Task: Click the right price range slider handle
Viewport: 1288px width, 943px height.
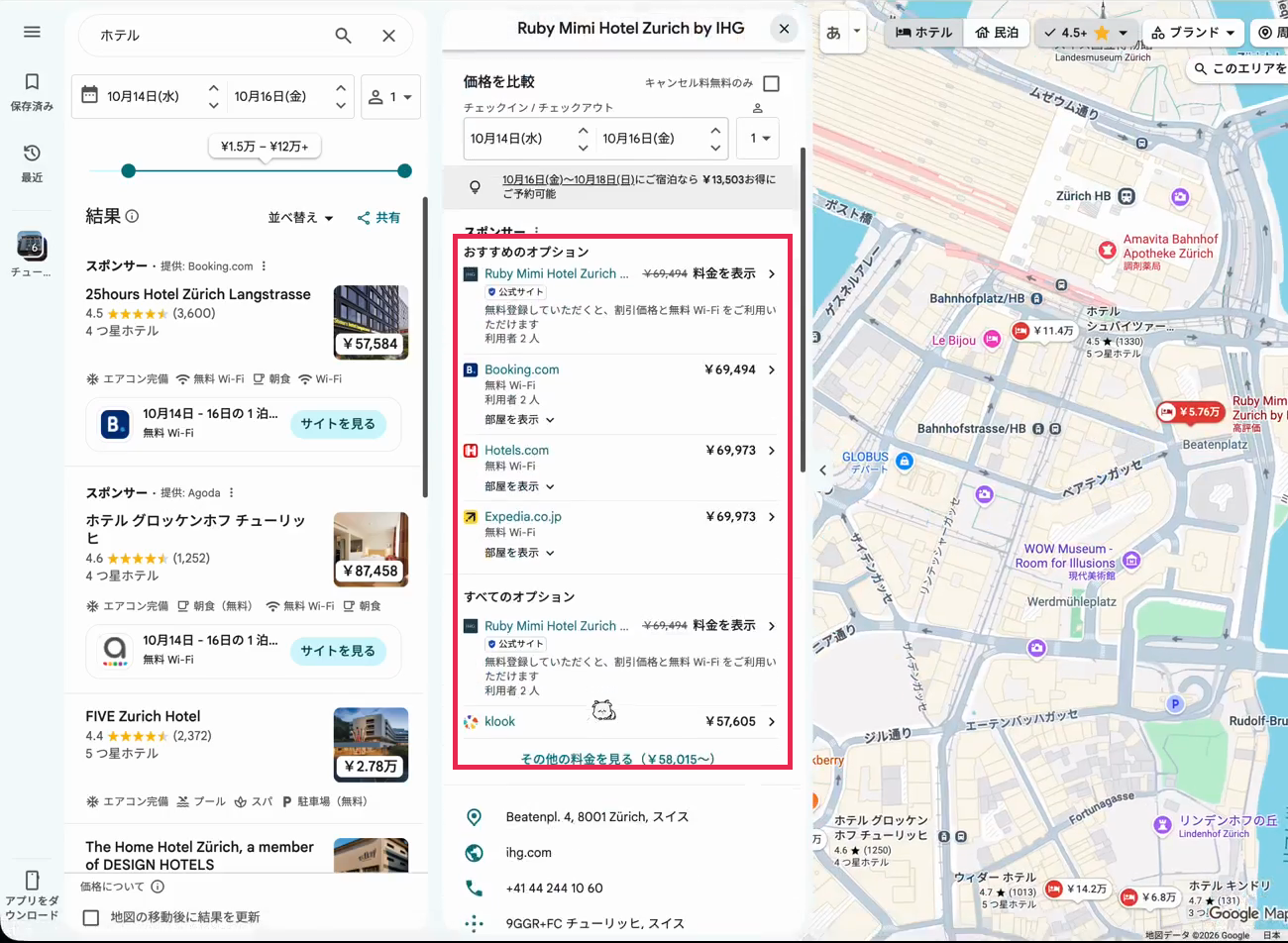Action: point(404,171)
